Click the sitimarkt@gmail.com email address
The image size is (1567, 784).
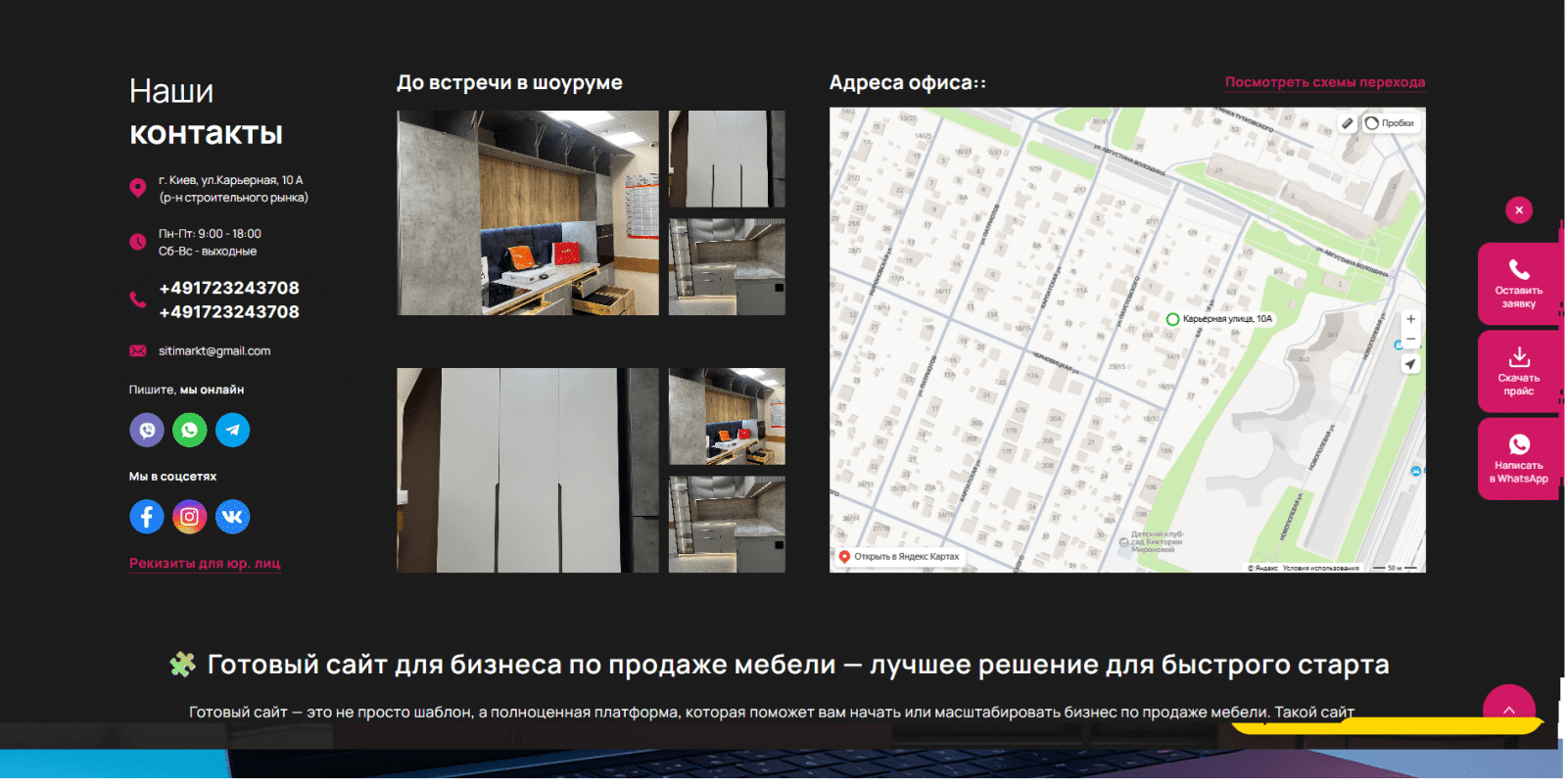coord(214,351)
